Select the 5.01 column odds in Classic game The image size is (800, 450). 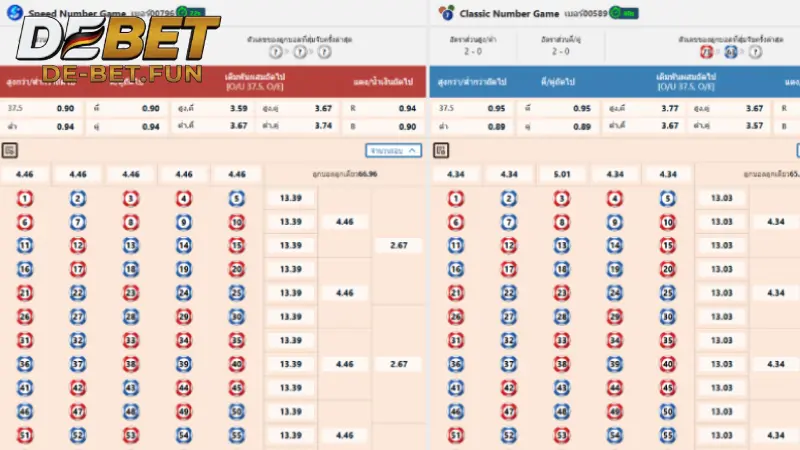click(562, 174)
